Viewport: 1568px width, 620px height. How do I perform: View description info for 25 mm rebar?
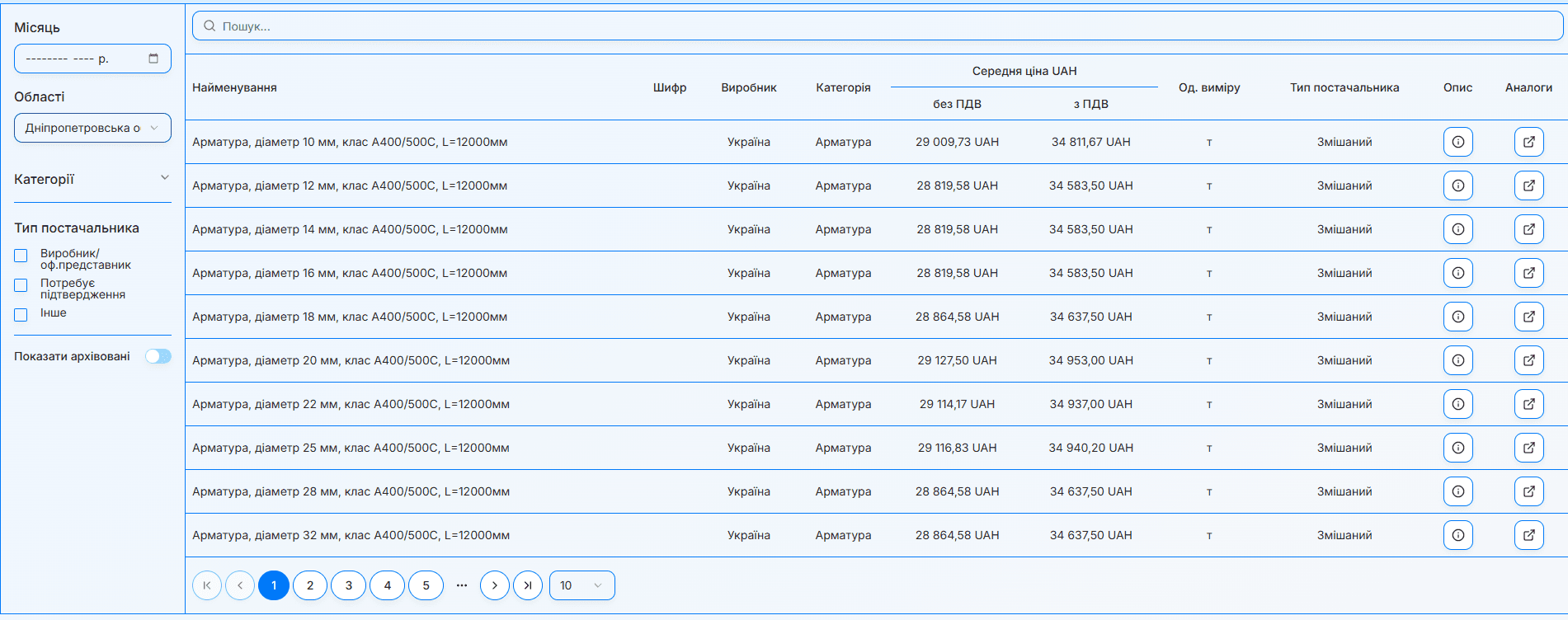click(x=1457, y=448)
